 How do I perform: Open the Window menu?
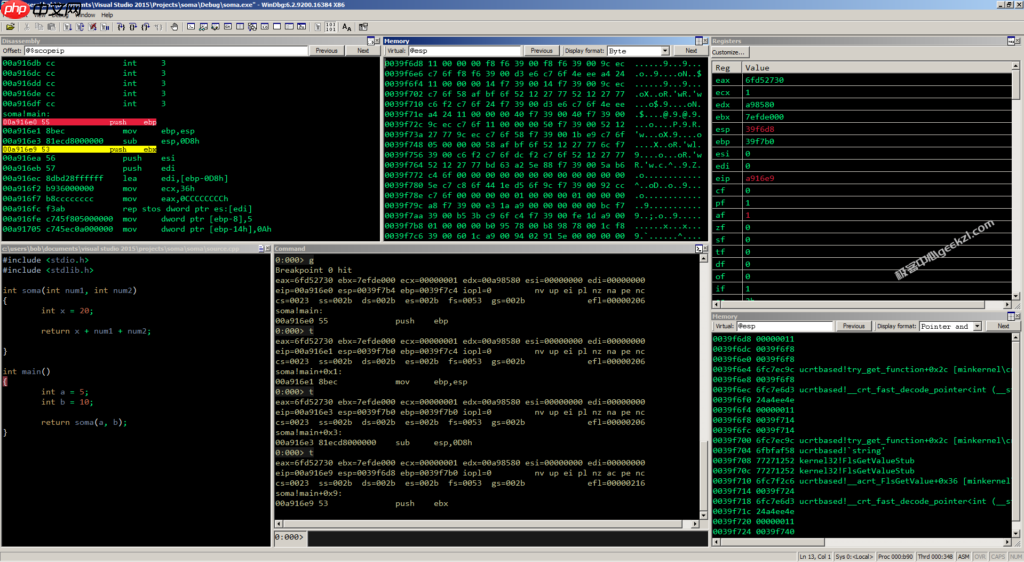click(84, 15)
